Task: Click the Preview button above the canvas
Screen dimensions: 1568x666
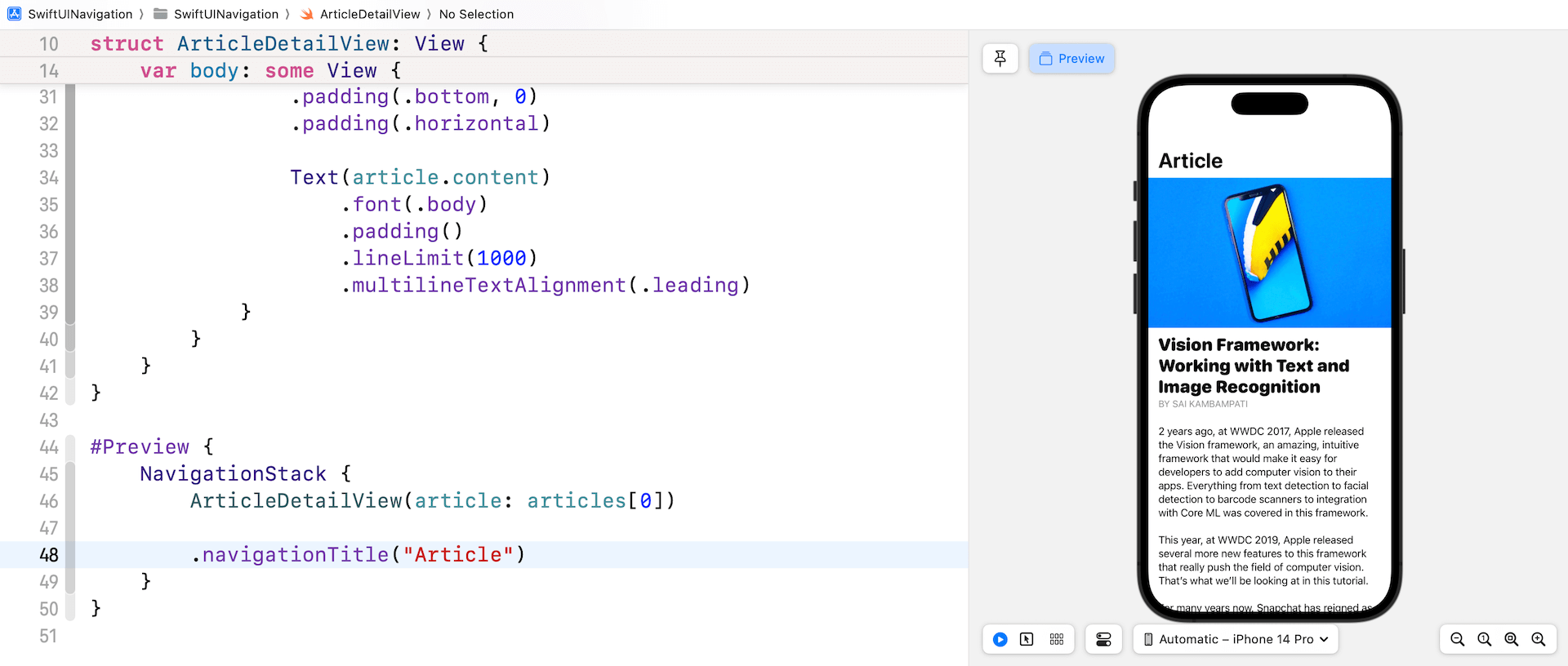Action: 1071,59
